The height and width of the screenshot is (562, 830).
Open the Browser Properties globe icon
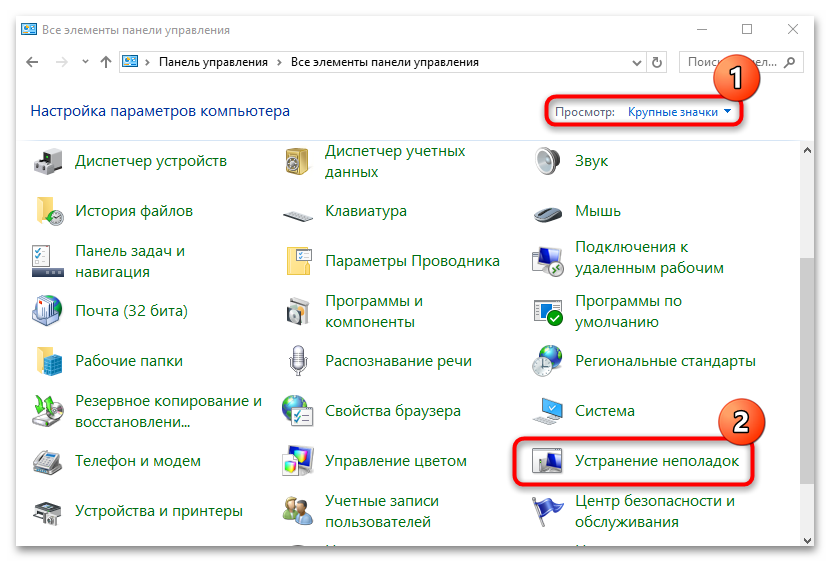[x=297, y=411]
